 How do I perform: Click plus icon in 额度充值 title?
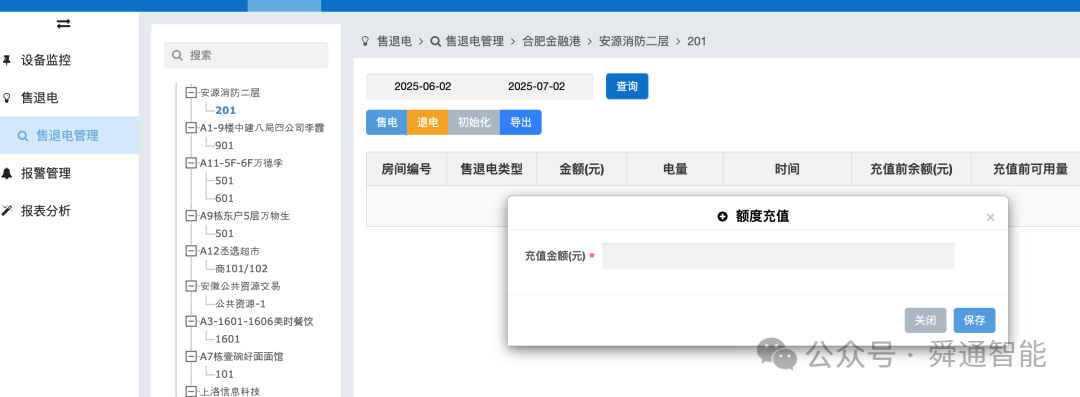point(723,216)
